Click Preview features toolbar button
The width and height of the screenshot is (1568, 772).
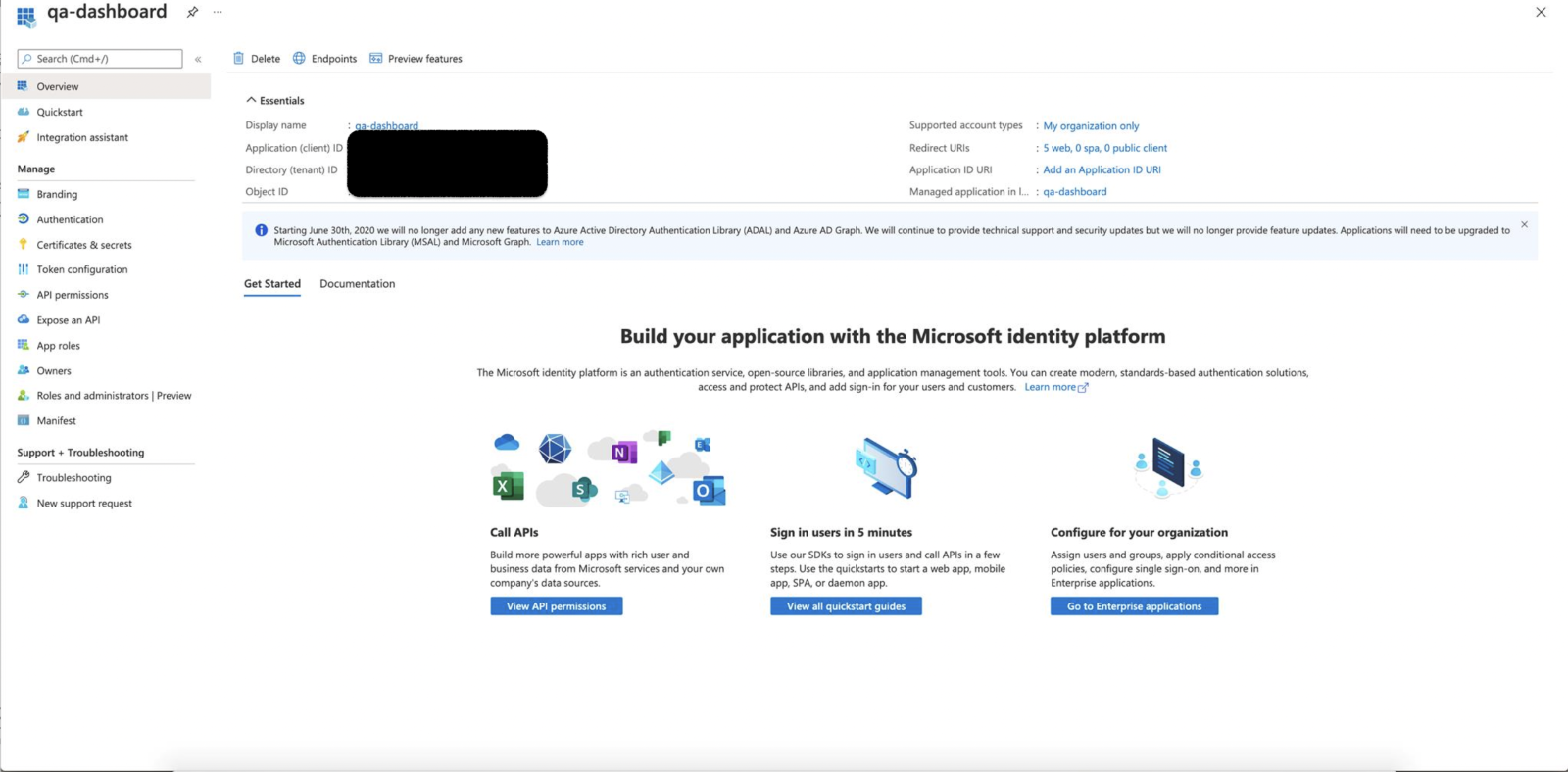click(416, 59)
